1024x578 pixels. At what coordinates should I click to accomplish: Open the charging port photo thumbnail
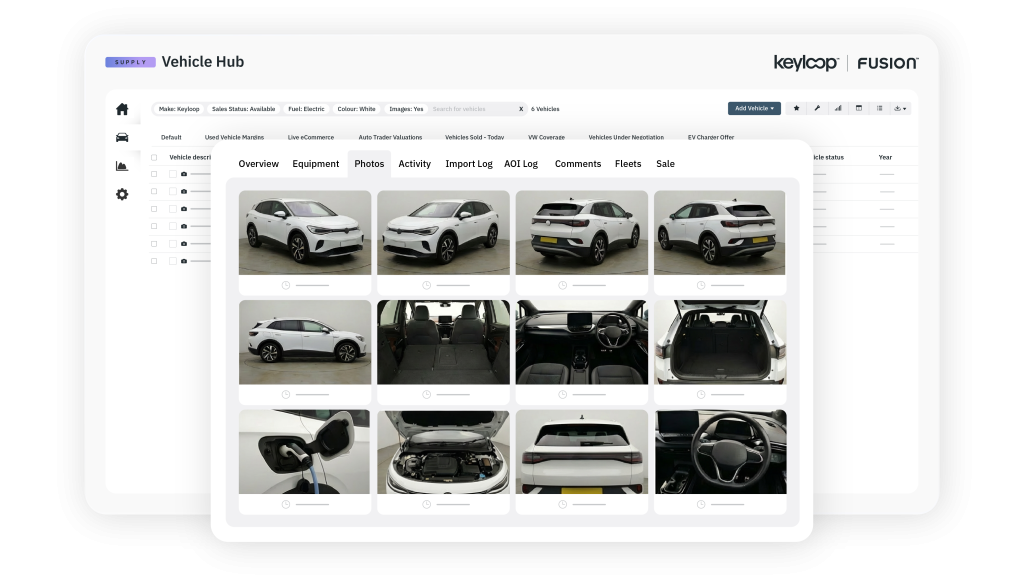click(304, 452)
